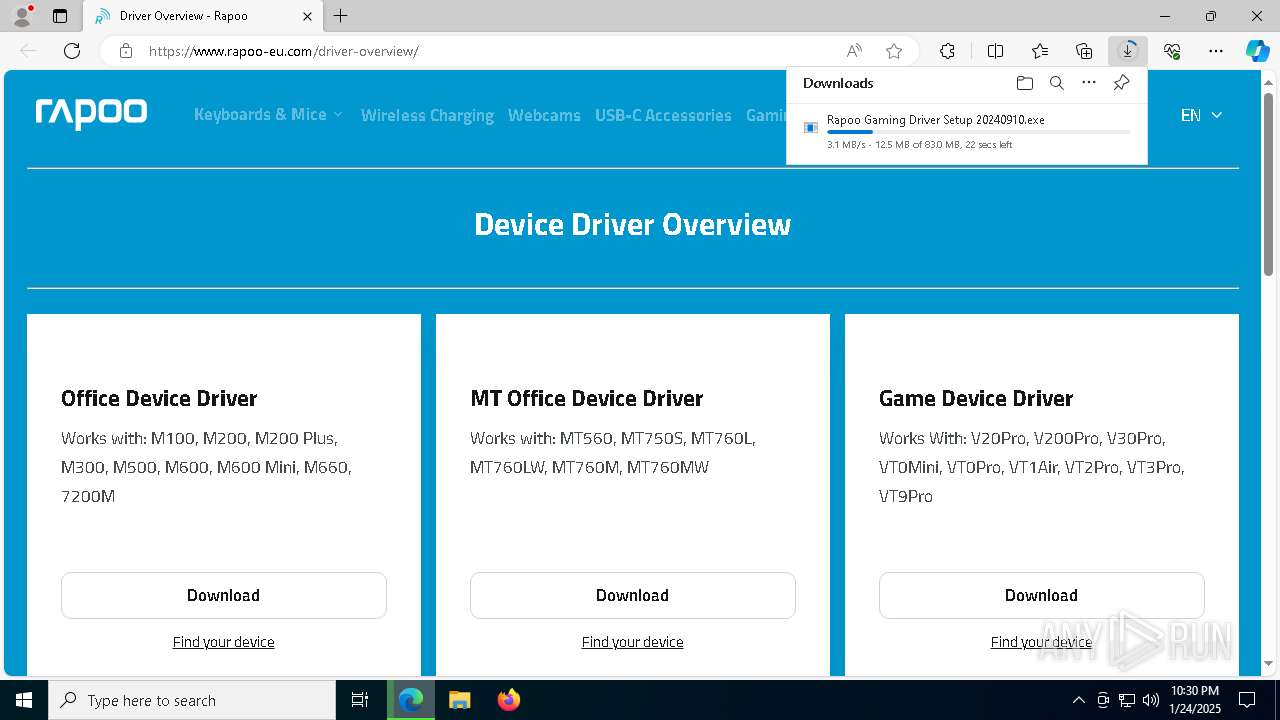The height and width of the screenshot is (720, 1280).
Task: Click the Device Driver Overview heading
Action: (x=633, y=224)
